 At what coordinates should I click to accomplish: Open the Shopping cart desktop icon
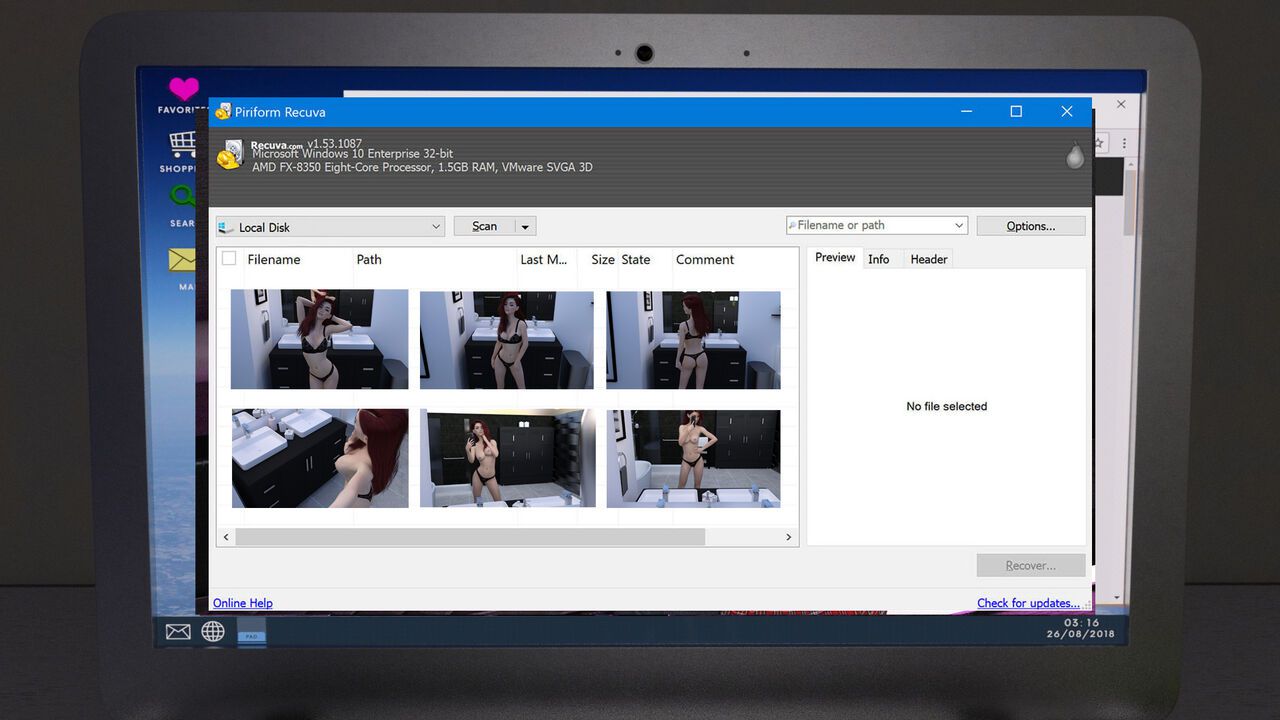(182, 144)
